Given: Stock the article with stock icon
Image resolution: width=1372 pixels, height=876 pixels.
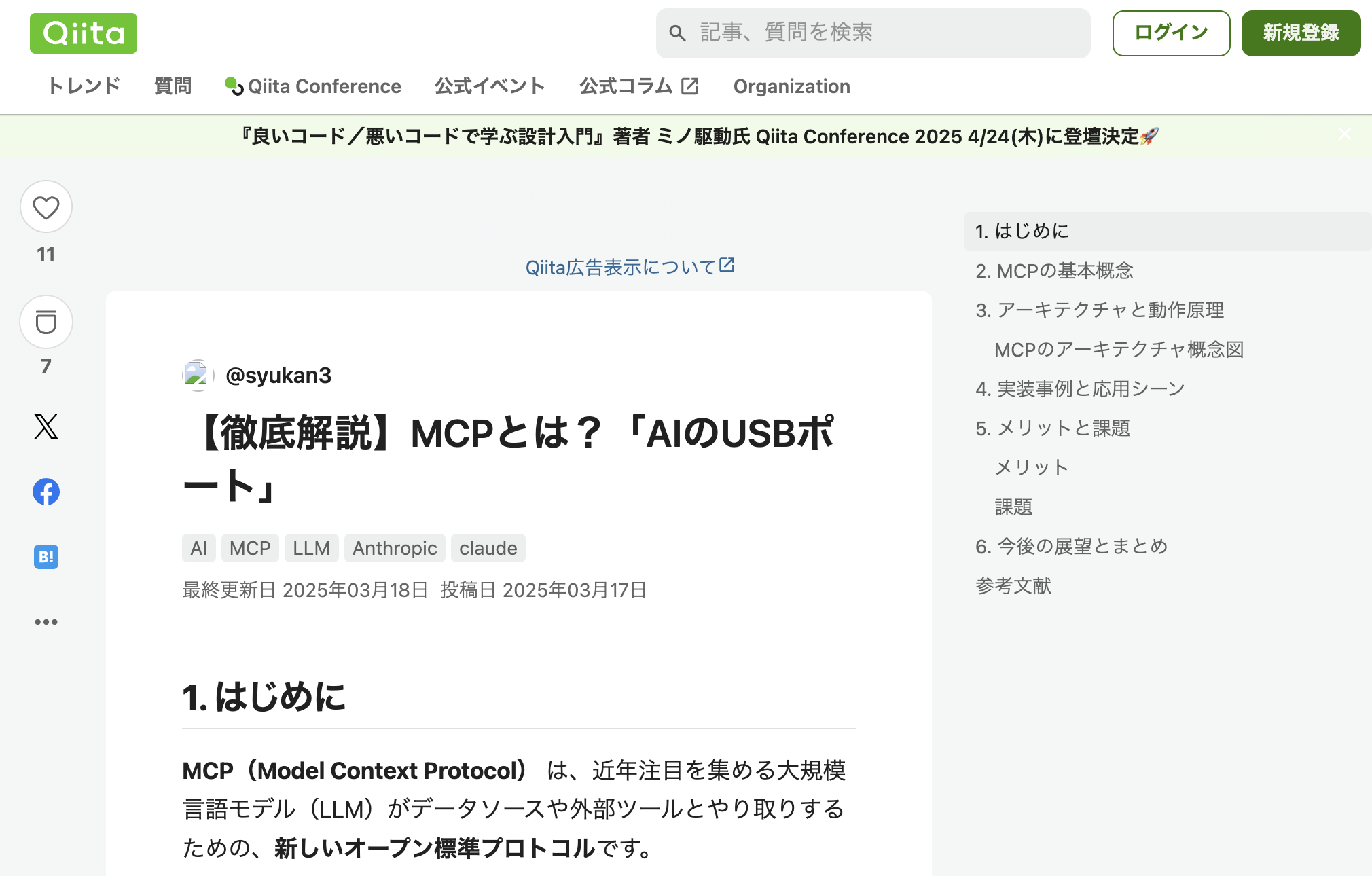Looking at the screenshot, I should click(46, 322).
